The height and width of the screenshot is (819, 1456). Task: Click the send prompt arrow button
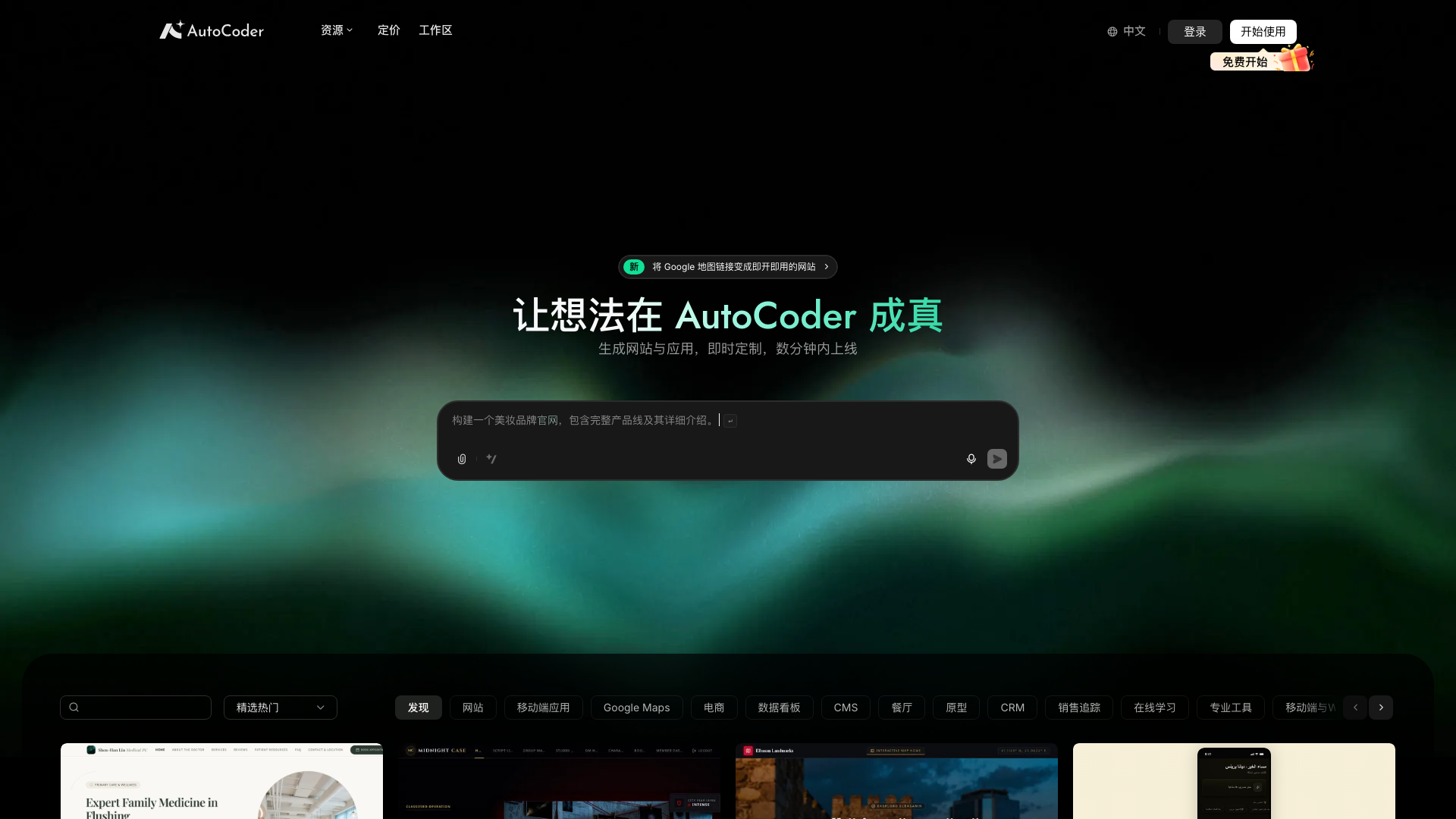997,459
